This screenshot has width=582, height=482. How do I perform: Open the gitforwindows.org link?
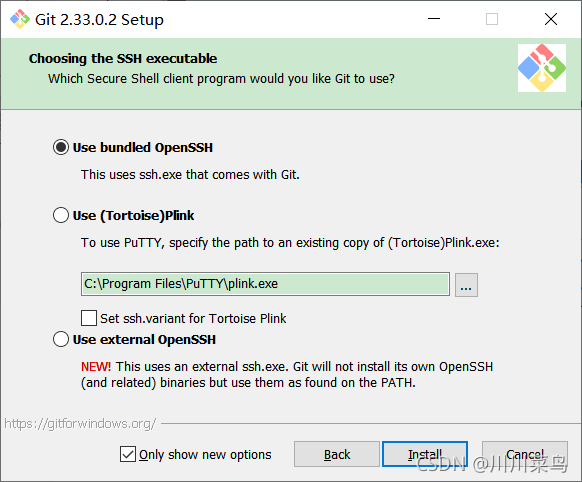pyautogui.click(x=80, y=423)
